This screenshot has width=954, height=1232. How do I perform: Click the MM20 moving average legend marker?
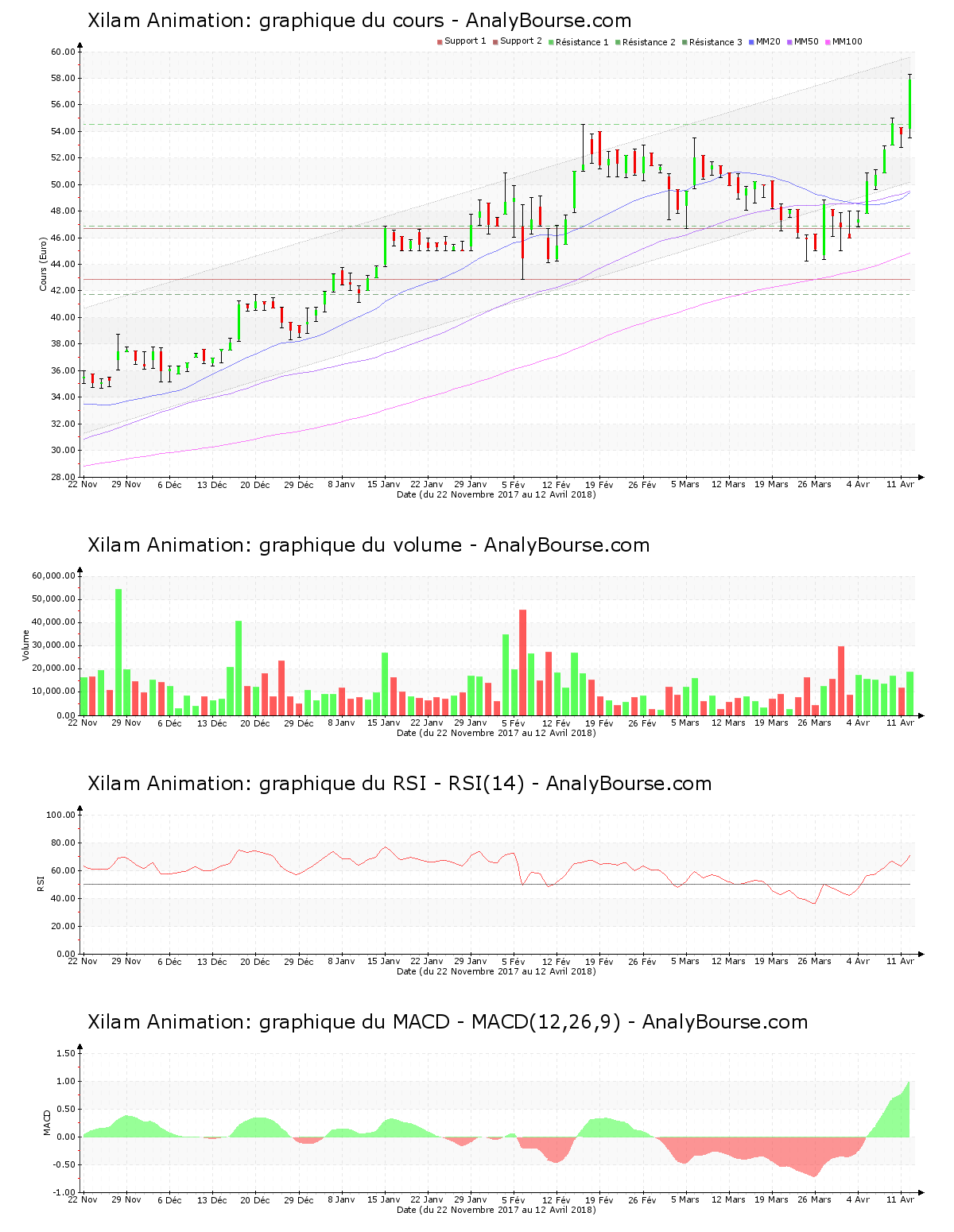tap(751, 42)
